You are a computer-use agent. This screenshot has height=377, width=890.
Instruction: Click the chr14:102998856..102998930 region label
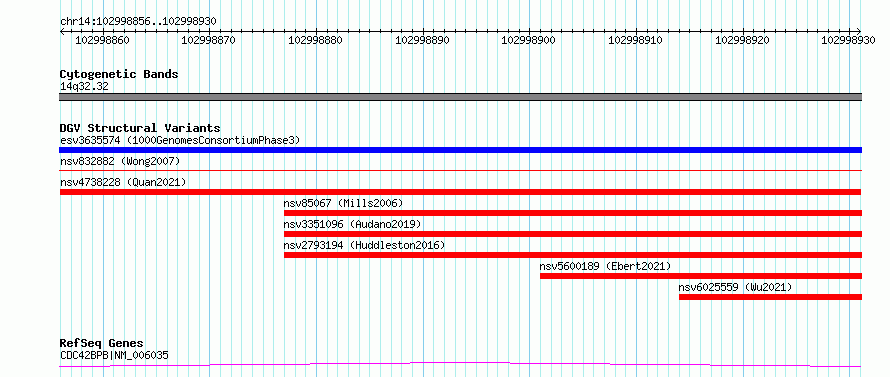pyautogui.click(x=138, y=22)
